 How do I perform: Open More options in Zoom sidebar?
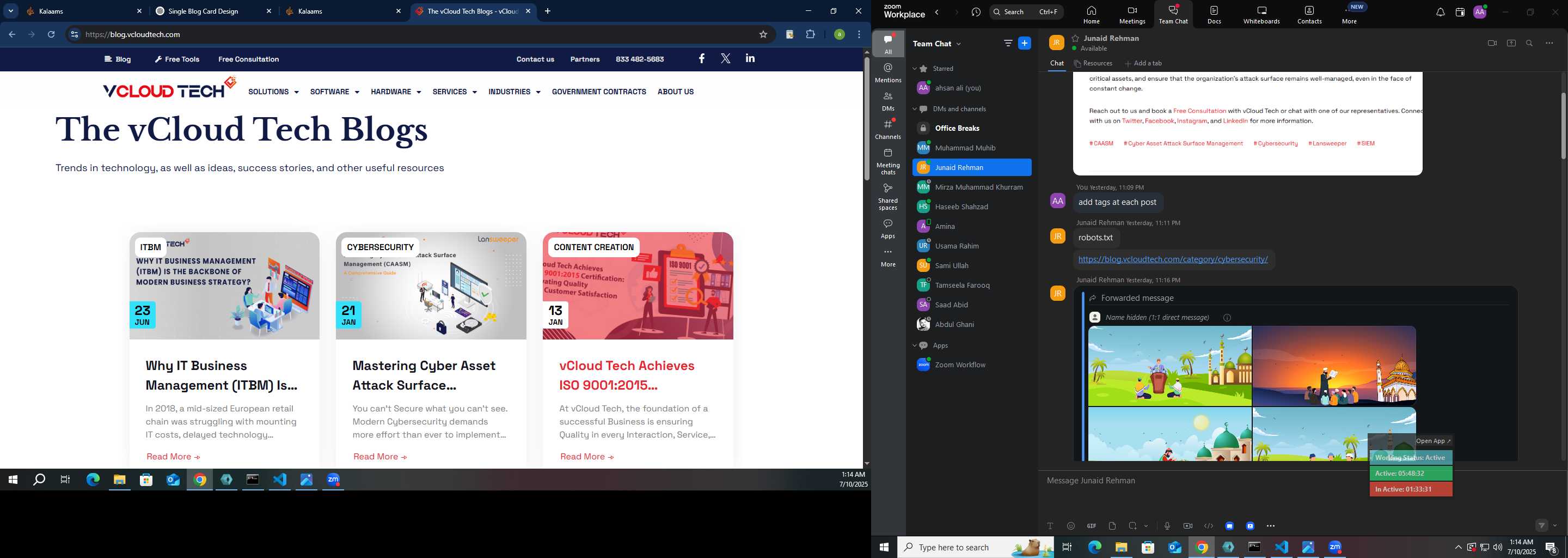point(888,258)
